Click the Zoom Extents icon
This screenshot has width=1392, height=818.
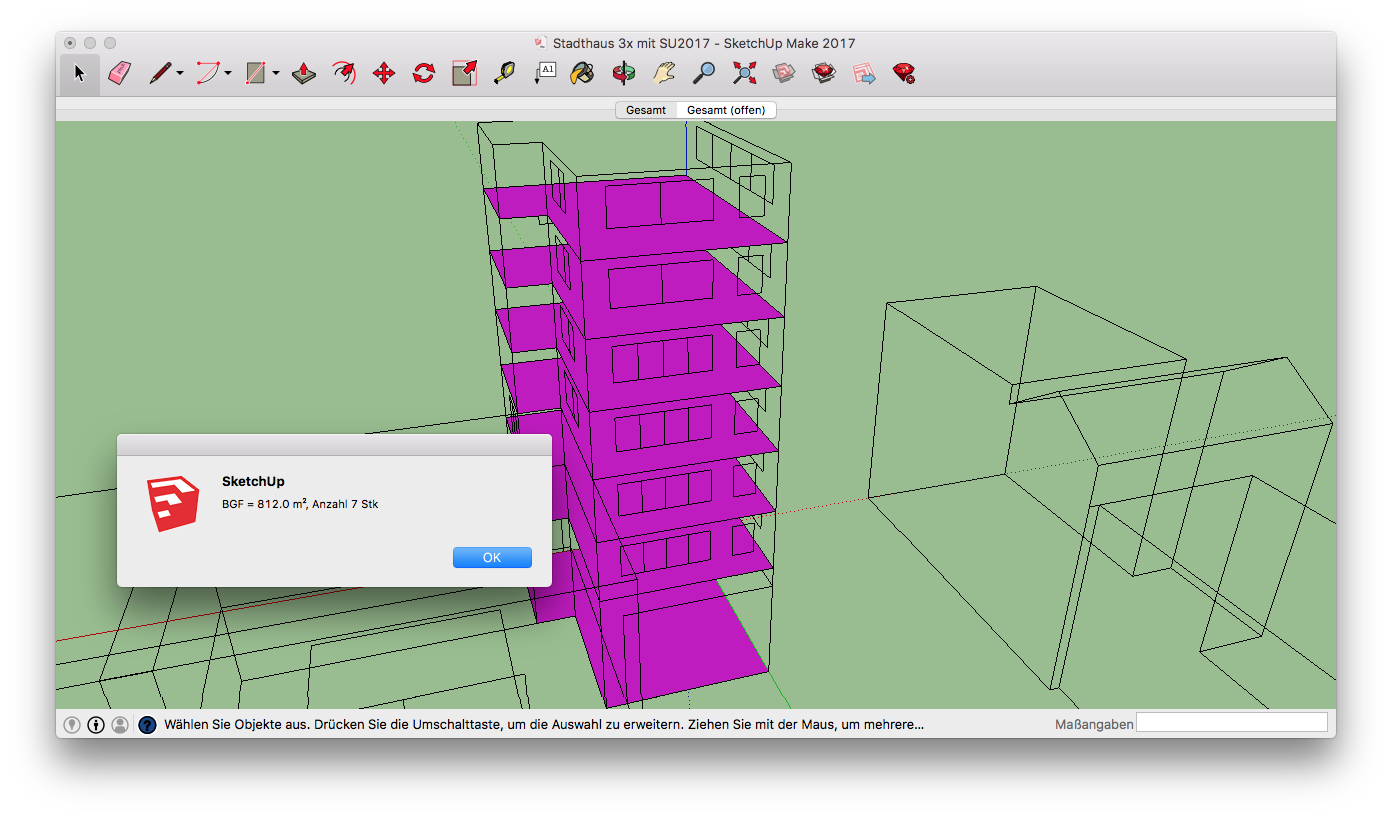[744, 73]
